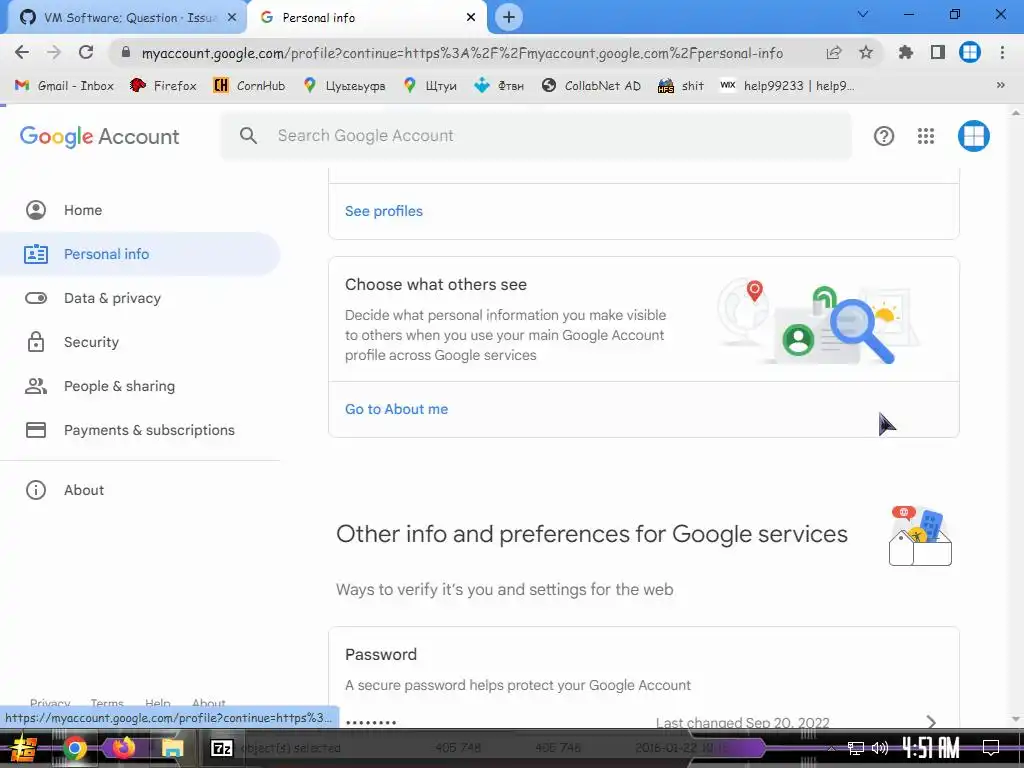Image resolution: width=1024 pixels, height=768 pixels.
Task: Click the network tray icon
Action: [x=856, y=748]
